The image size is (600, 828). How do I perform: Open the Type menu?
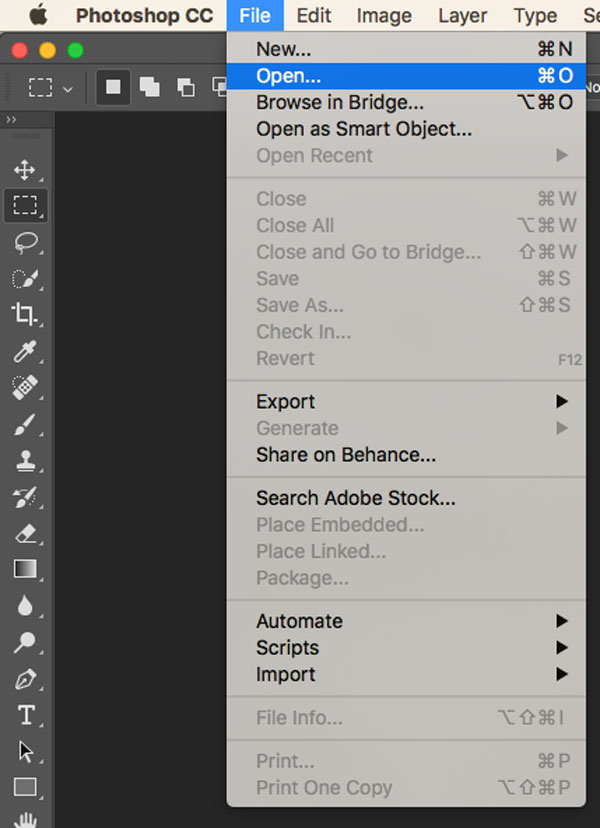pyautogui.click(x=535, y=16)
